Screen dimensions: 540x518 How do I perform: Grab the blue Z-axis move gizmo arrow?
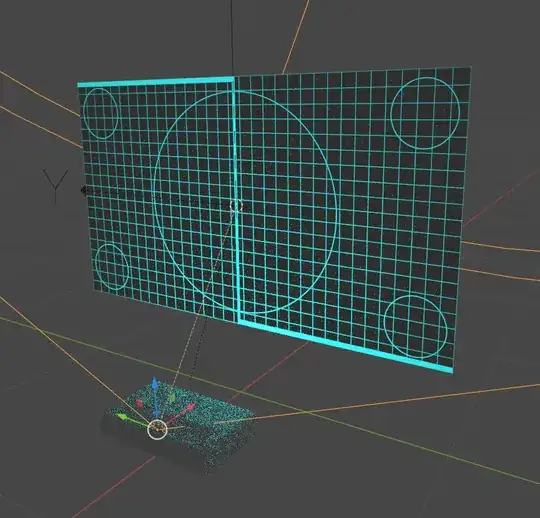[x=155, y=383]
